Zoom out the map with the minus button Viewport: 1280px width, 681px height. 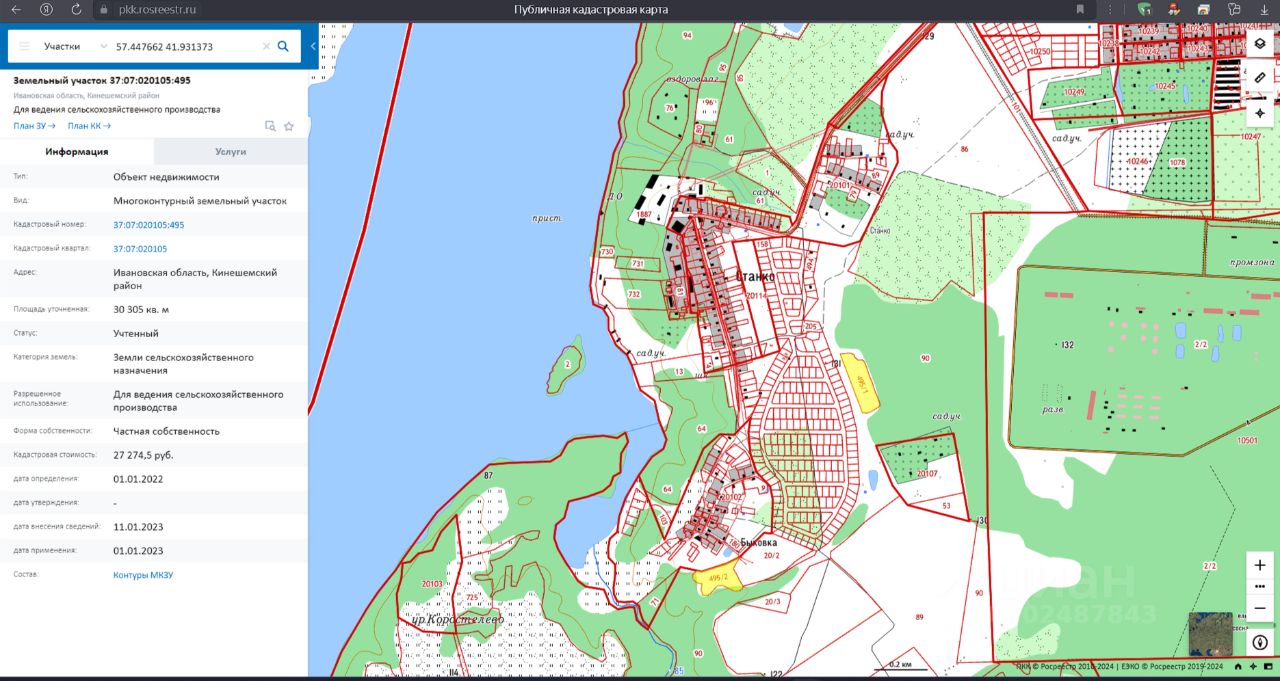point(1260,608)
